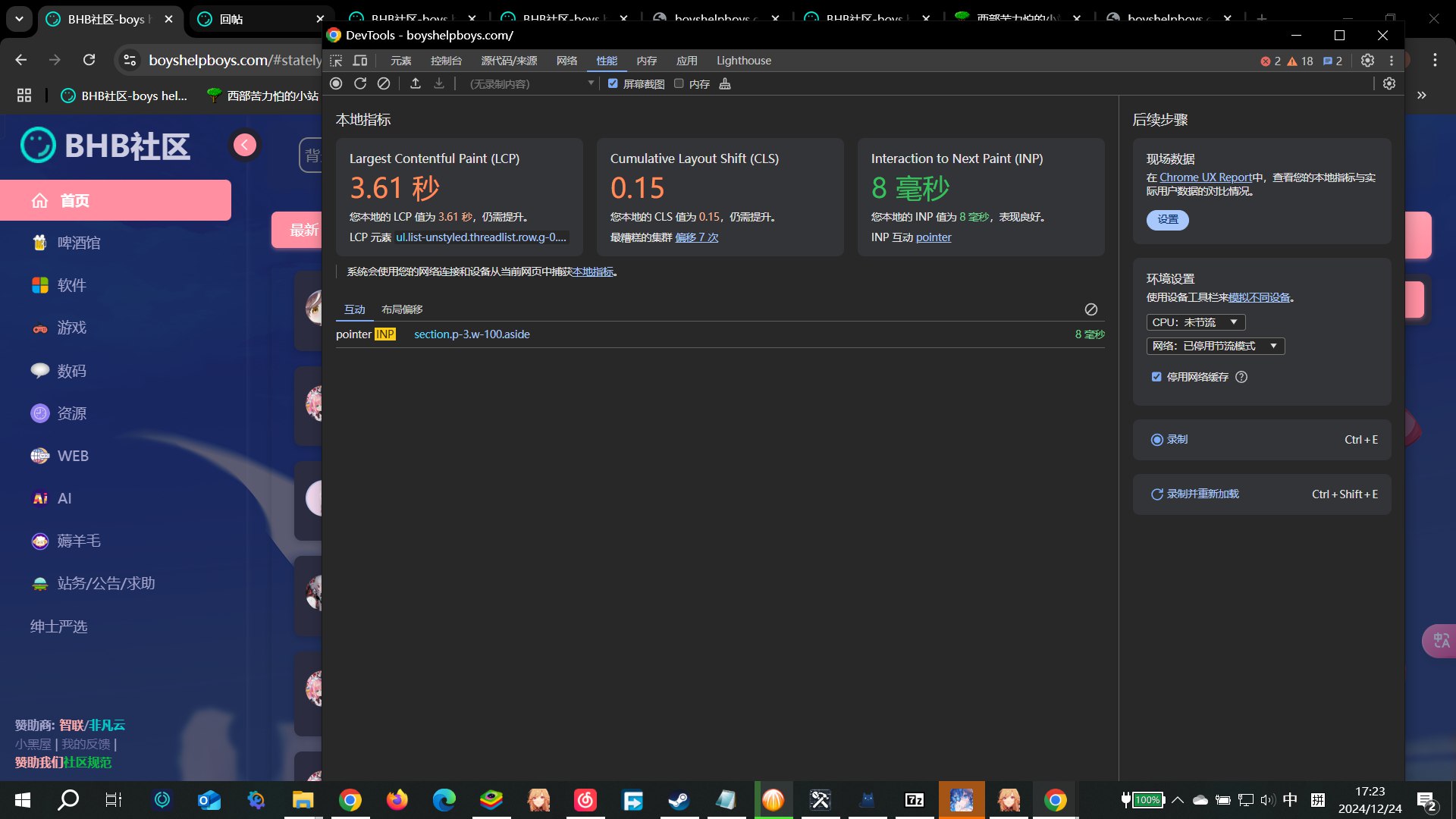Open the capture settings gear in performance toolbar
The image size is (1456, 819).
[x=1389, y=83]
